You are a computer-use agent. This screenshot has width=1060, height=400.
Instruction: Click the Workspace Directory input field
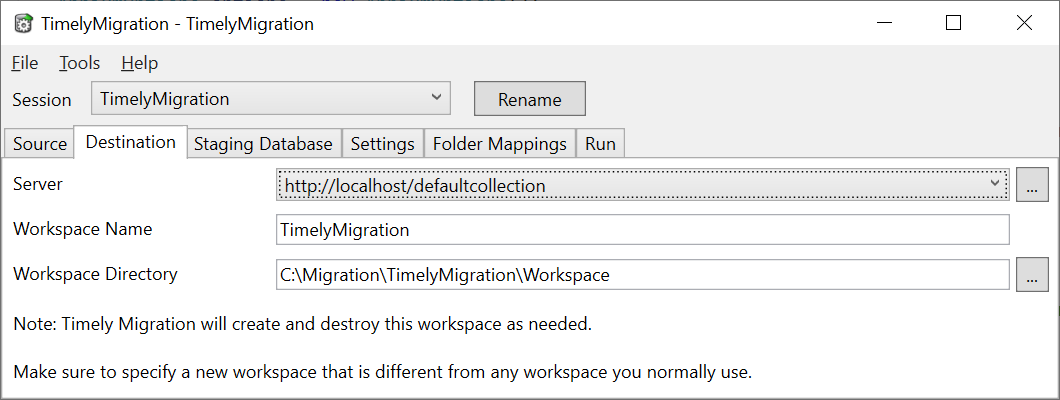click(x=643, y=275)
